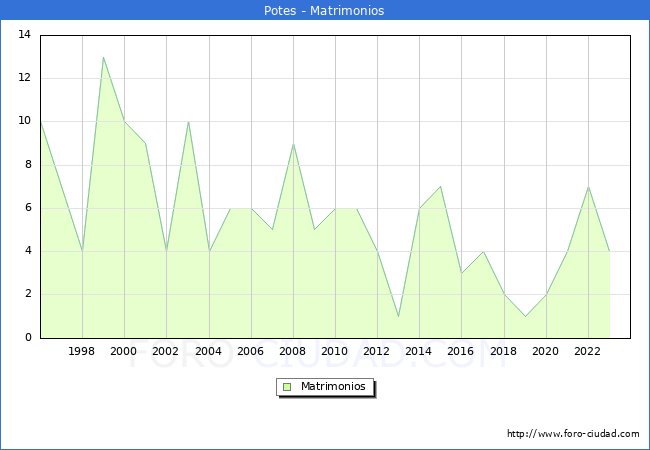
Task: Click the y-axis value 12
Action: click(25, 77)
